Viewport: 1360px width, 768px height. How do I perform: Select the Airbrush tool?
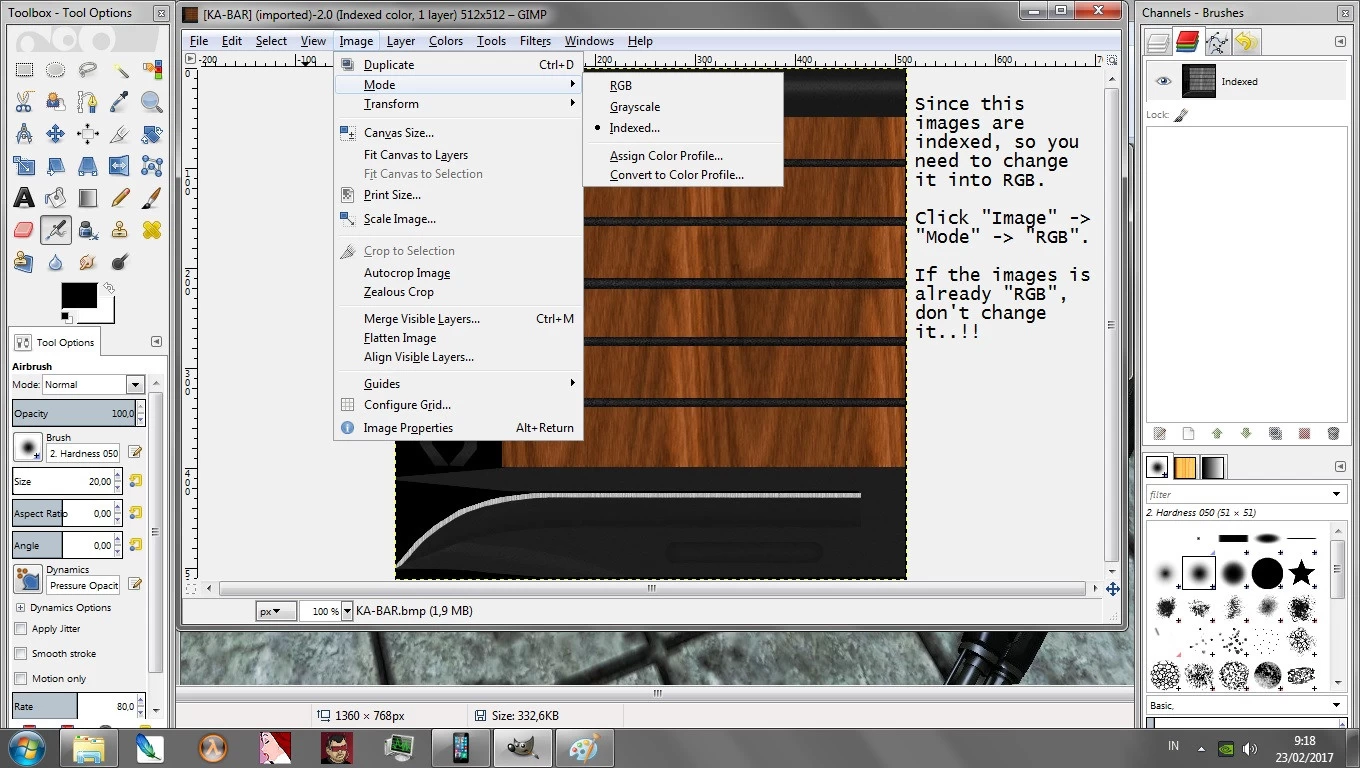pos(56,230)
